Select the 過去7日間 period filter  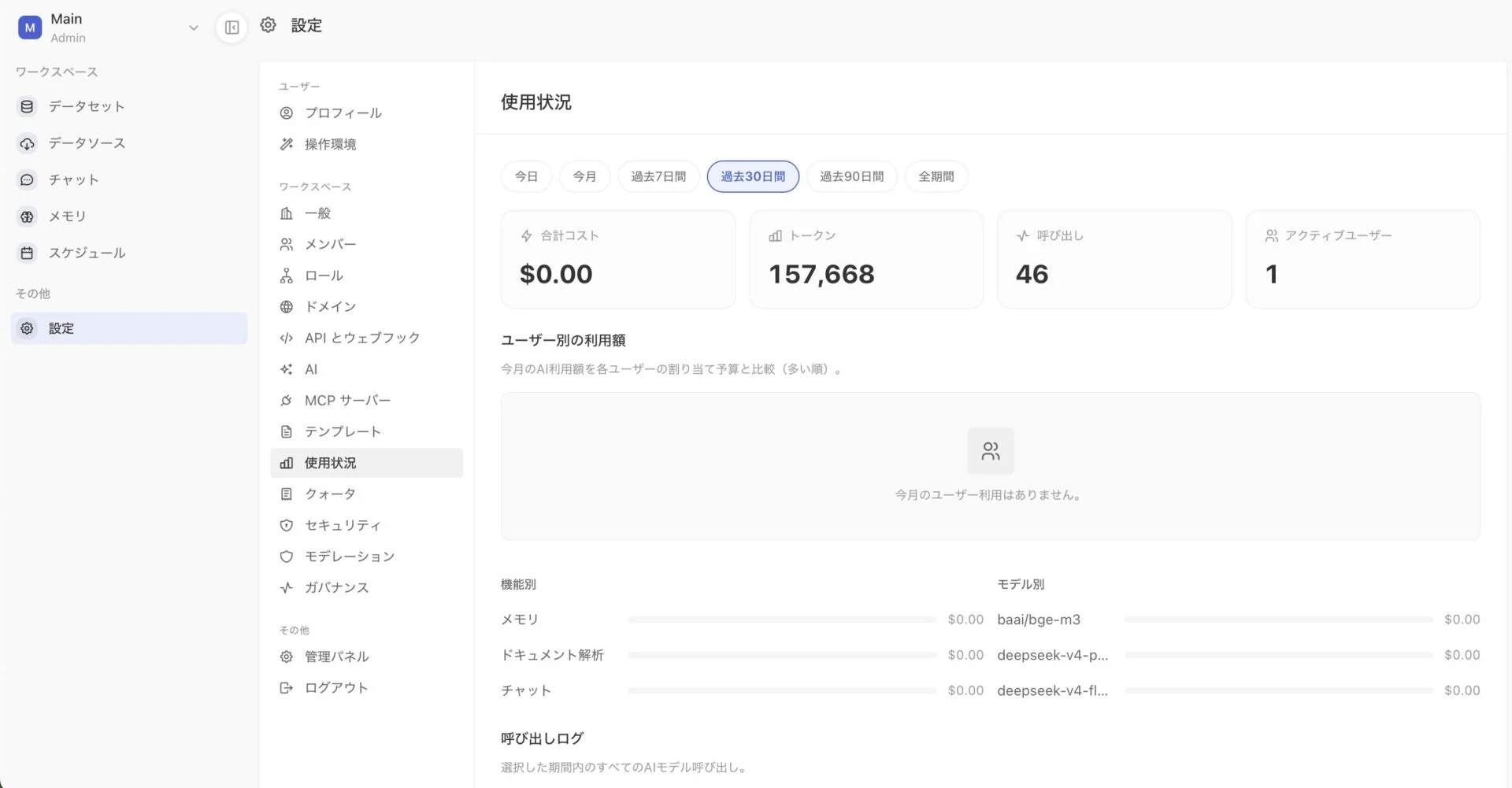point(658,176)
